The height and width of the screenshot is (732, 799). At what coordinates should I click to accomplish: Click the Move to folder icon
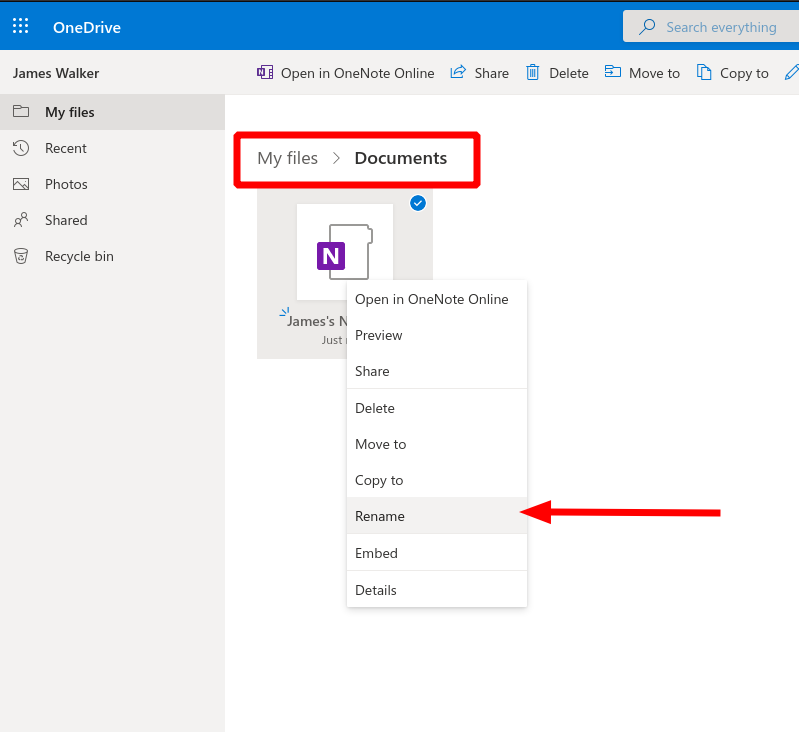(612, 71)
